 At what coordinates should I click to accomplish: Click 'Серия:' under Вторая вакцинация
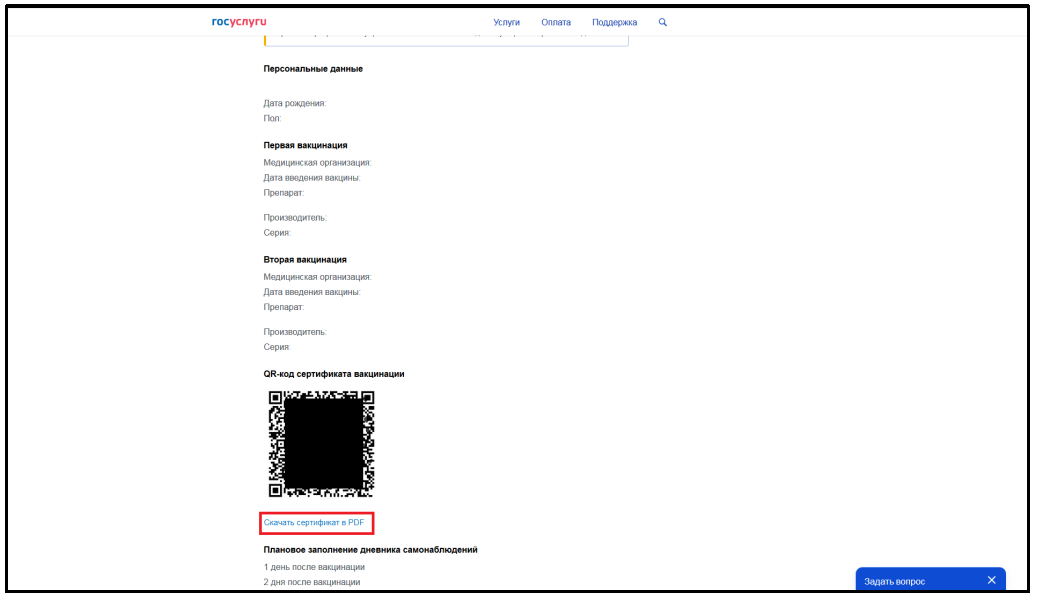point(276,347)
